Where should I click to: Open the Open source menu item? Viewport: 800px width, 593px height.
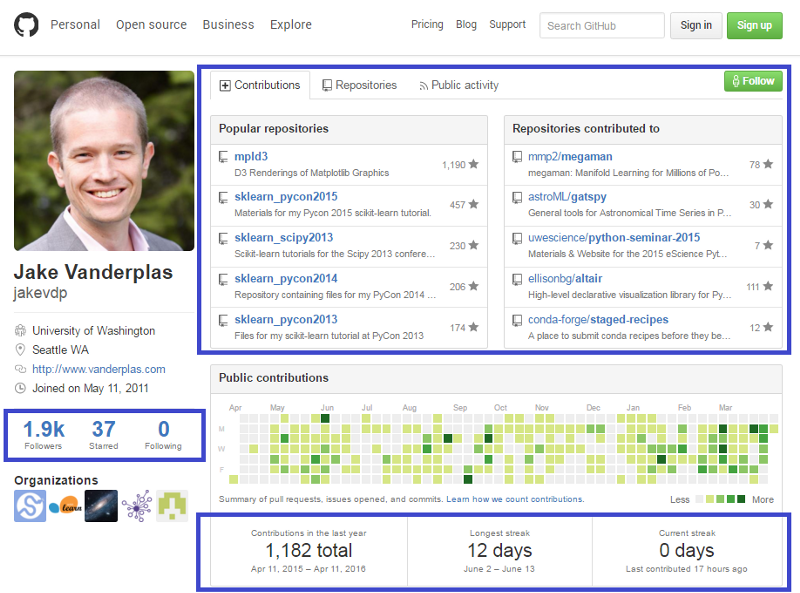coord(151,24)
